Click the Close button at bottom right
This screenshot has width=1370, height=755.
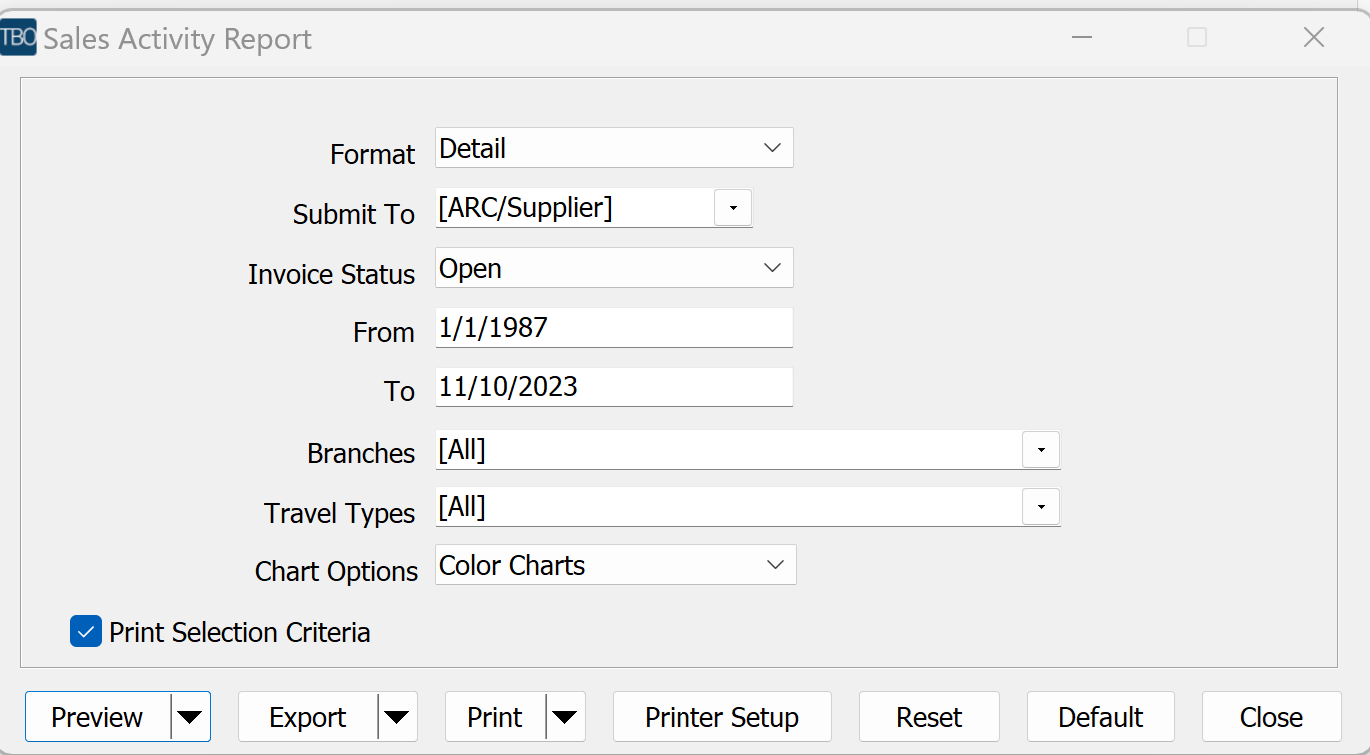click(1271, 717)
